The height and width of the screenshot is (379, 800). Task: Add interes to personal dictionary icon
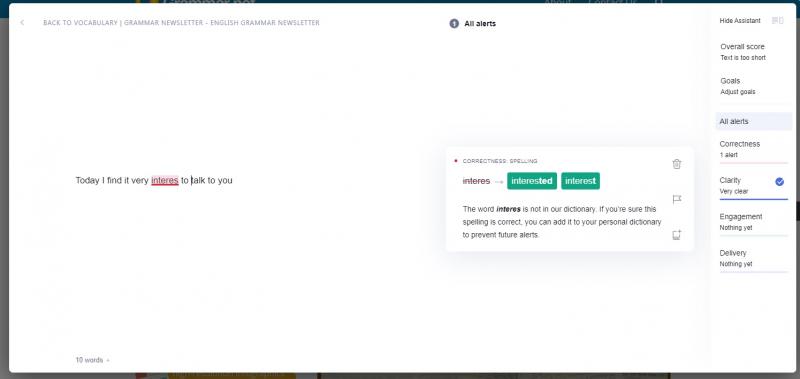pos(677,235)
